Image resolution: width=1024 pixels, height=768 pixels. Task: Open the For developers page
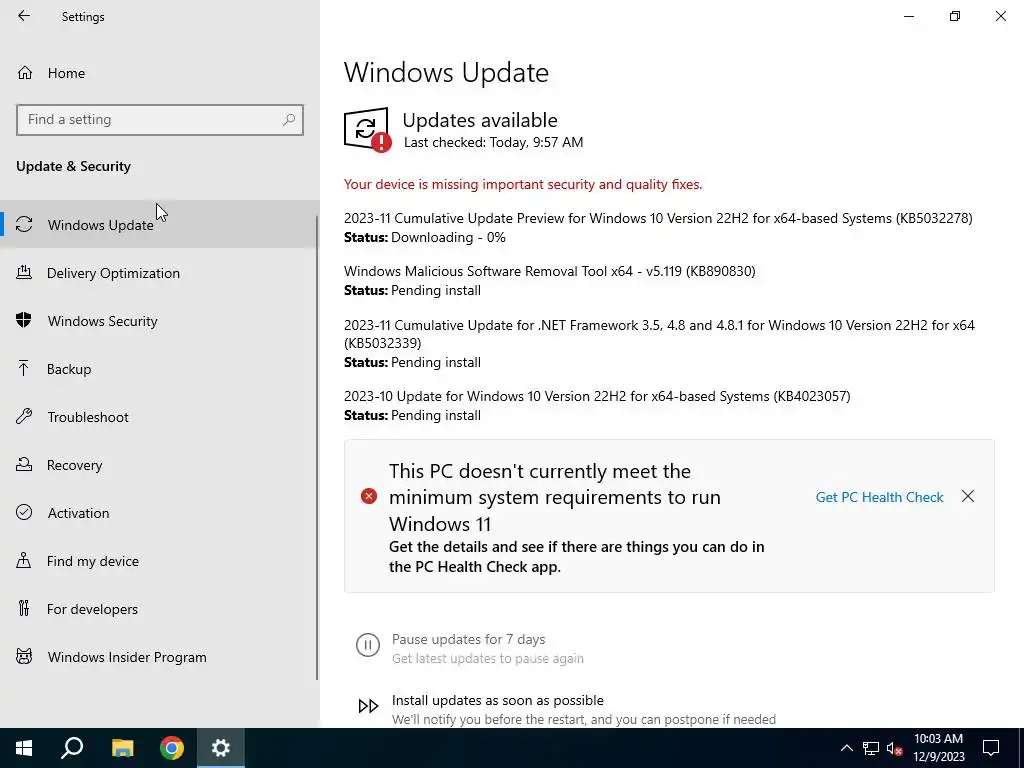pos(159,609)
